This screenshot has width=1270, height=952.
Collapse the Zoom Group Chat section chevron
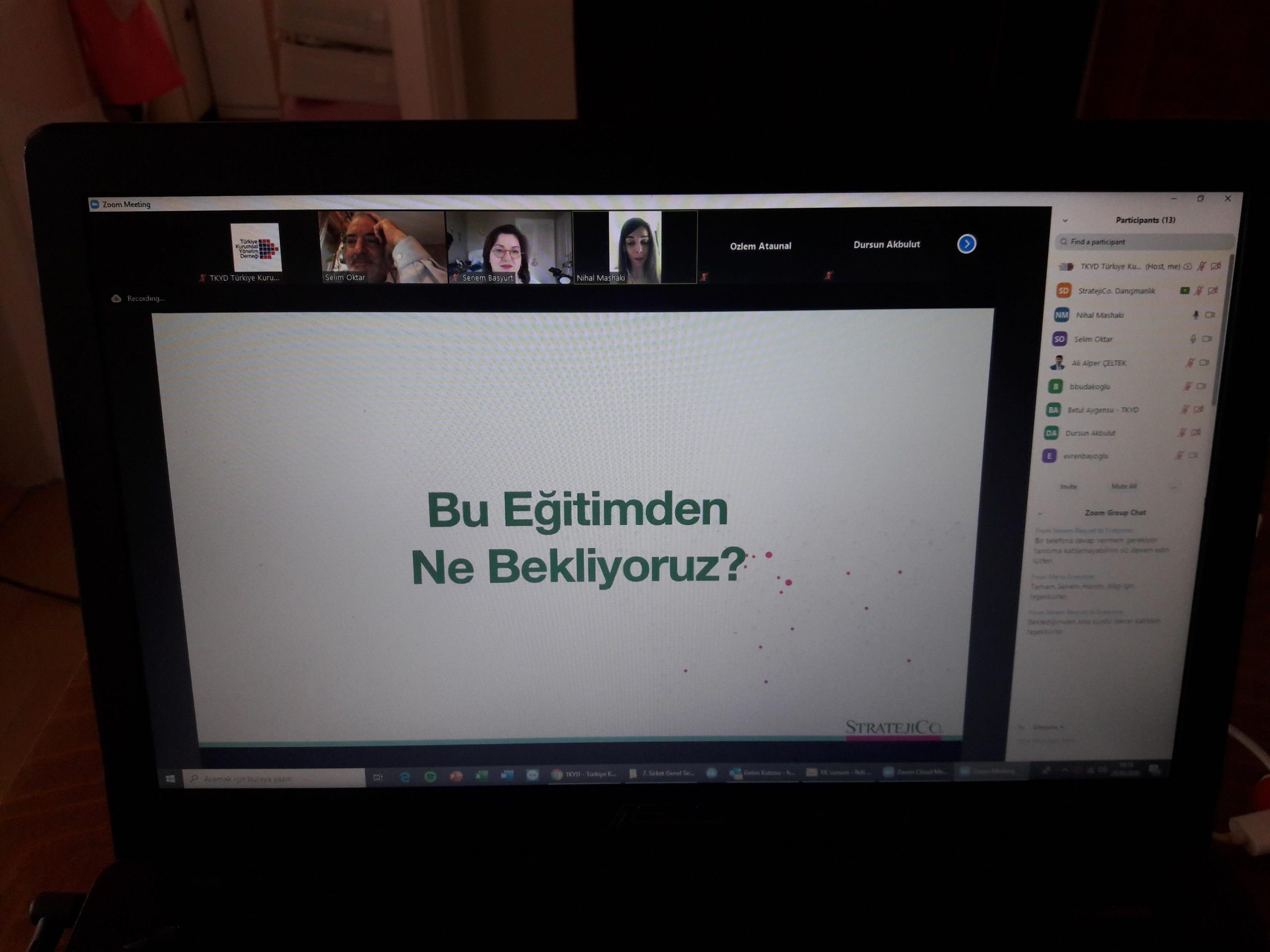click(1040, 513)
